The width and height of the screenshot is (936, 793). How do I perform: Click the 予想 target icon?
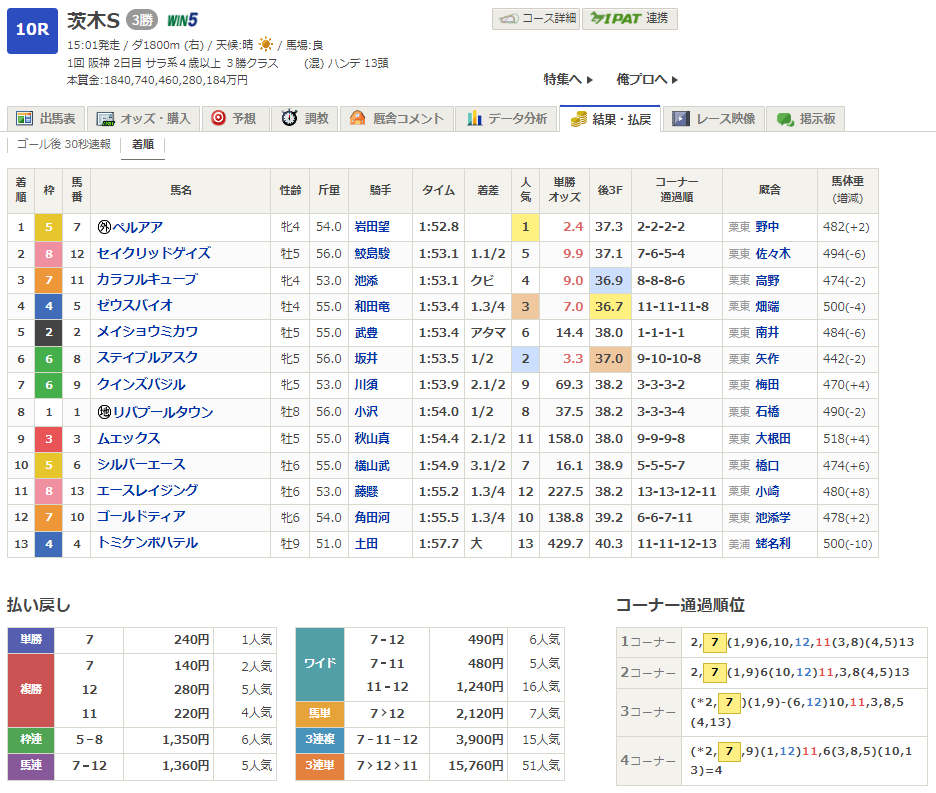(x=218, y=119)
